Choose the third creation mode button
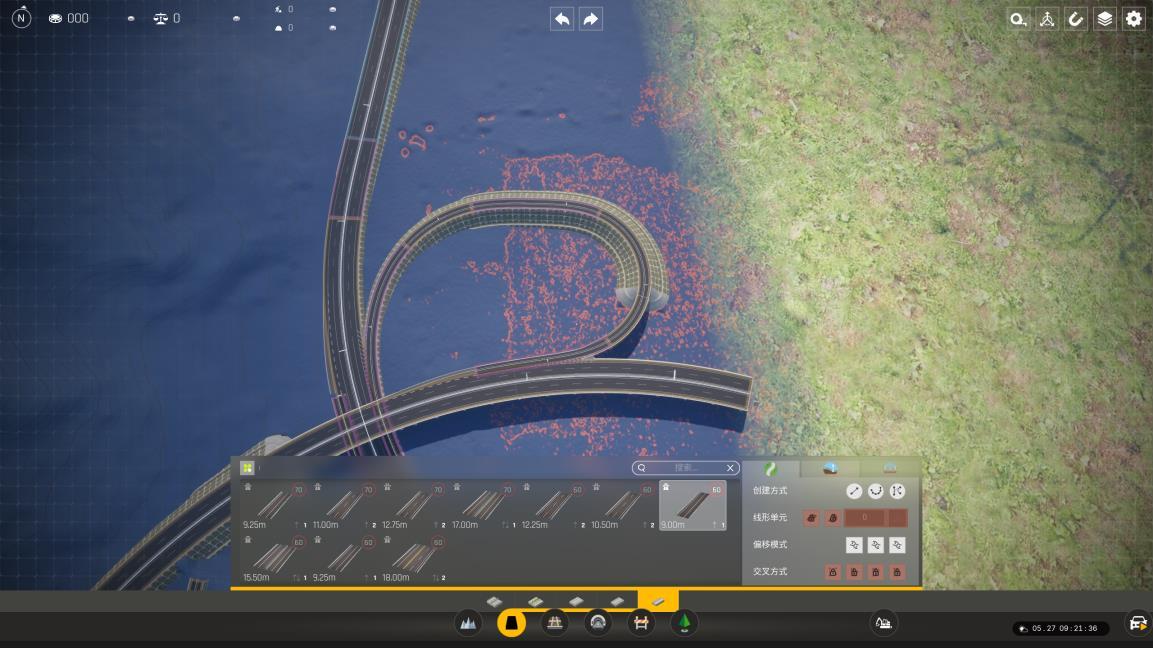 (897, 491)
